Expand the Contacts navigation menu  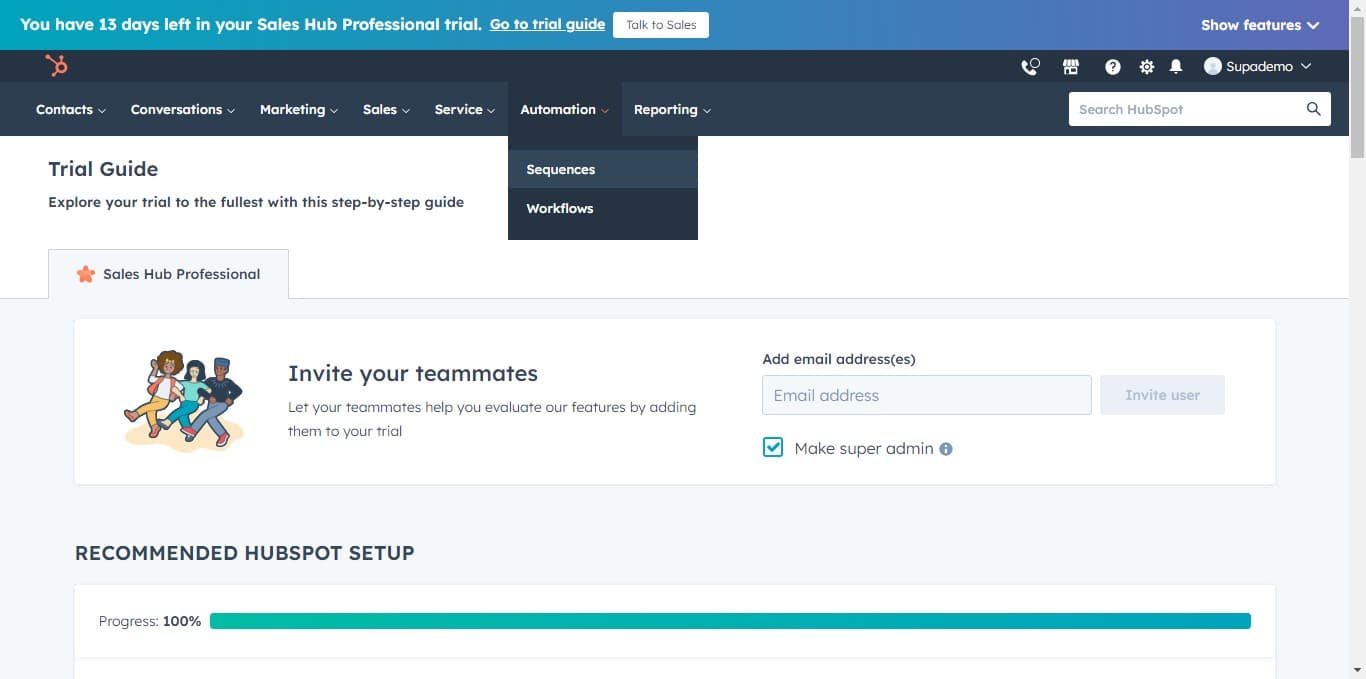click(x=70, y=110)
